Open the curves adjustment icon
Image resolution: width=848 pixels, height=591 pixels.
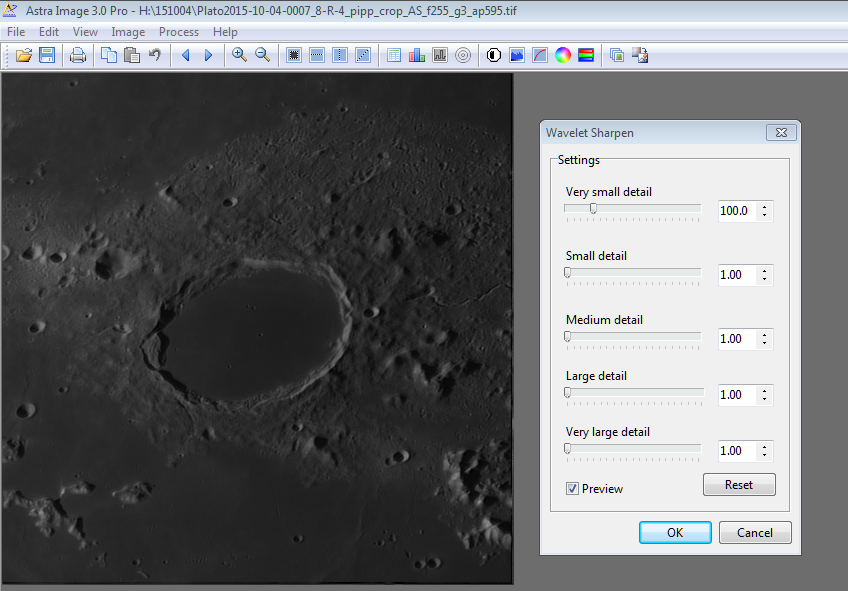(x=540, y=55)
